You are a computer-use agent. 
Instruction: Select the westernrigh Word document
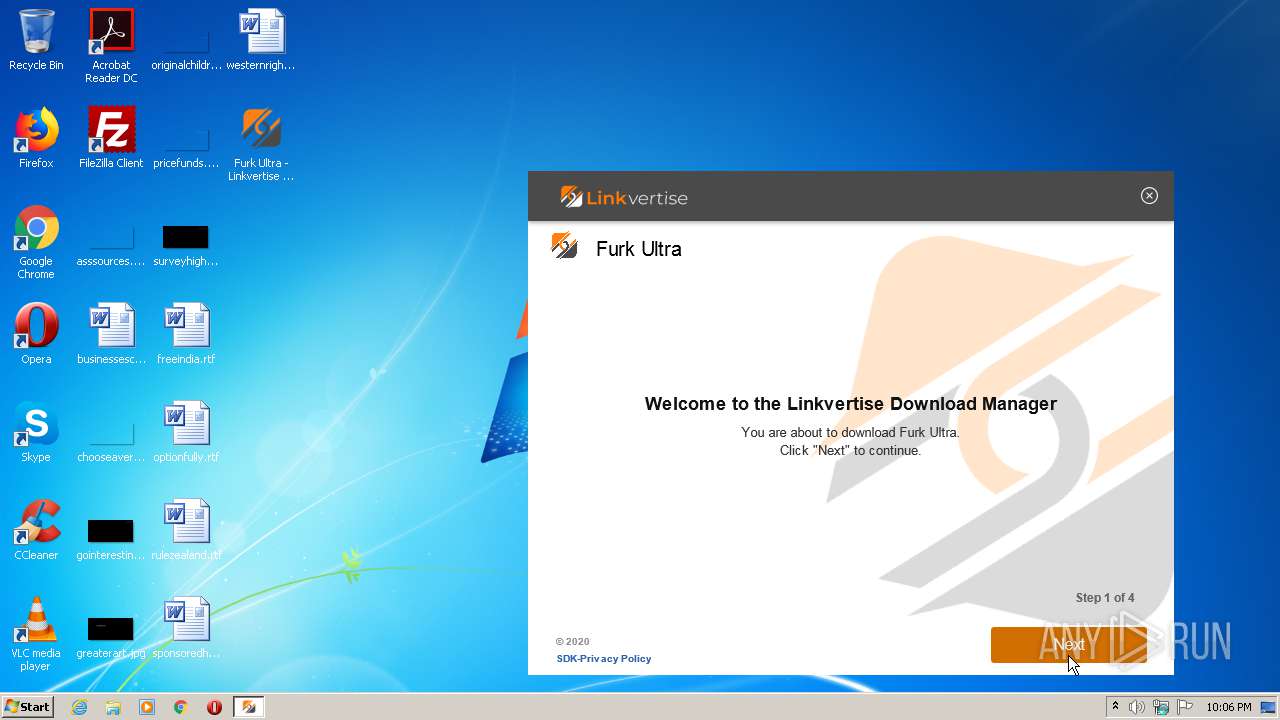click(x=261, y=40)
